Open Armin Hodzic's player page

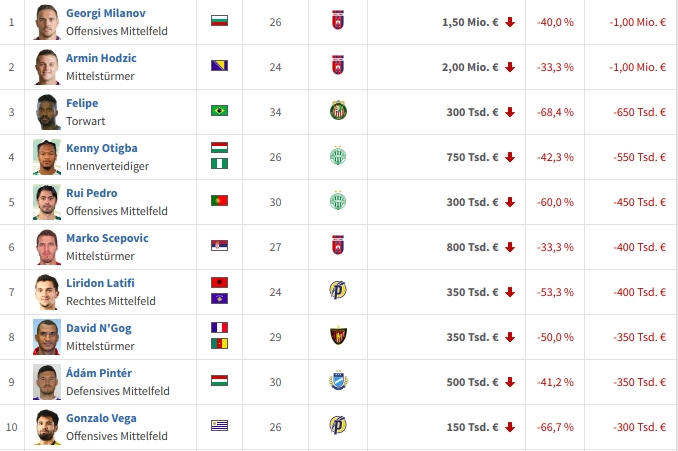101,58
